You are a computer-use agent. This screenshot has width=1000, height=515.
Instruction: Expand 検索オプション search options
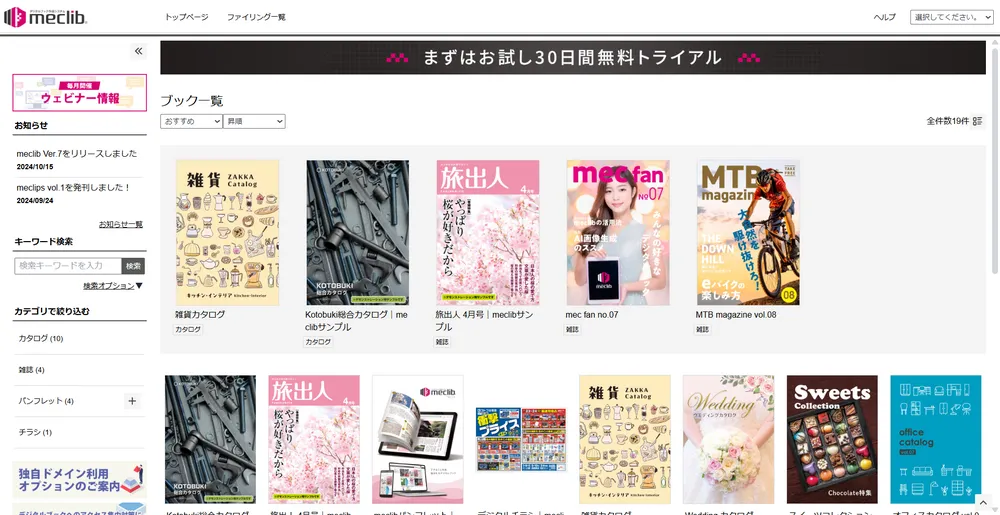click(113, 286)
